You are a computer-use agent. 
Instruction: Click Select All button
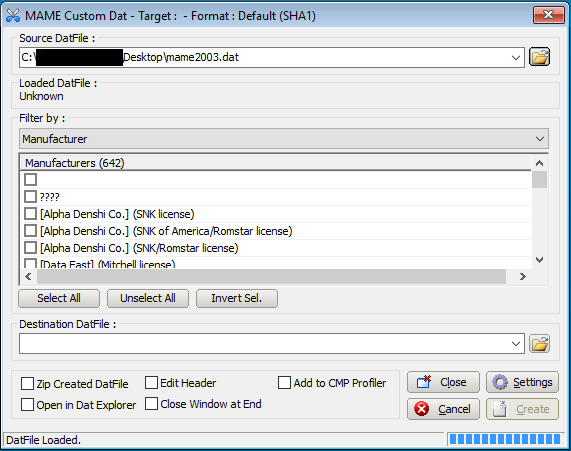59,298
